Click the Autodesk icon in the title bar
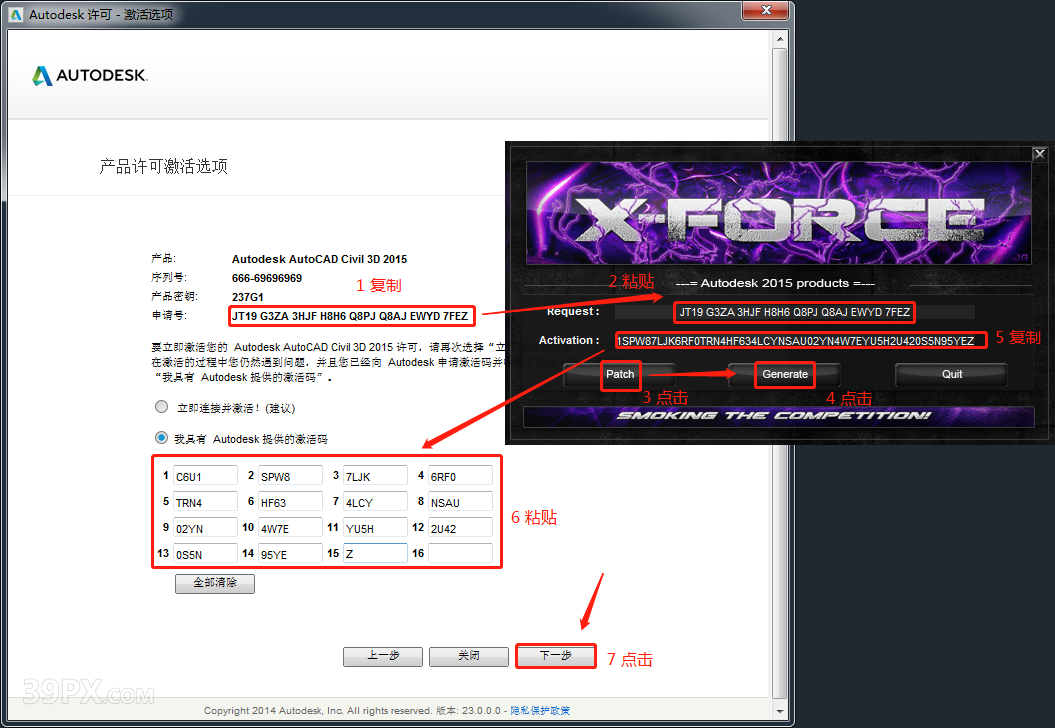 click(16, 14)
